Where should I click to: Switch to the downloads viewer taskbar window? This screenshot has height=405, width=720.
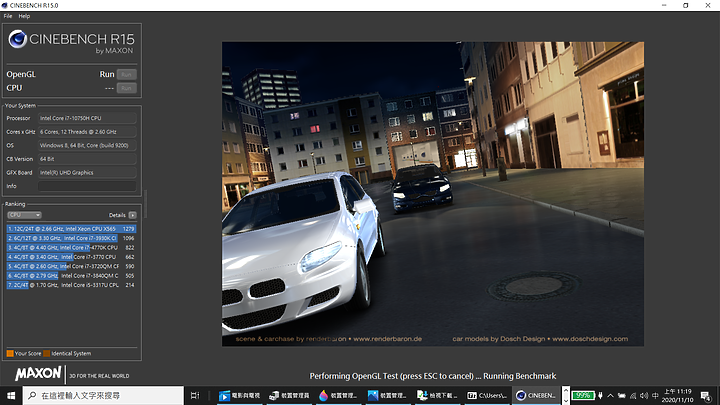click(x=438, y=395)
